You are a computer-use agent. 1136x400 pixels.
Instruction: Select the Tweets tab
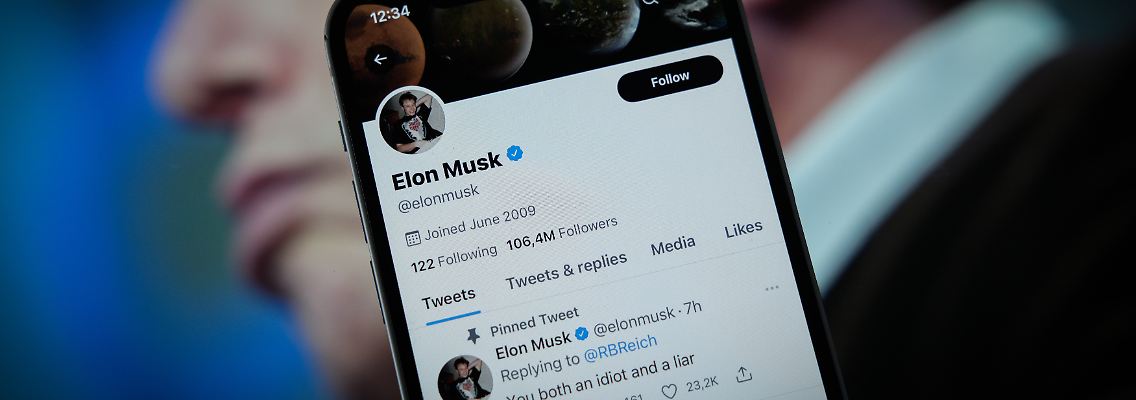click(x=448, y=297)
